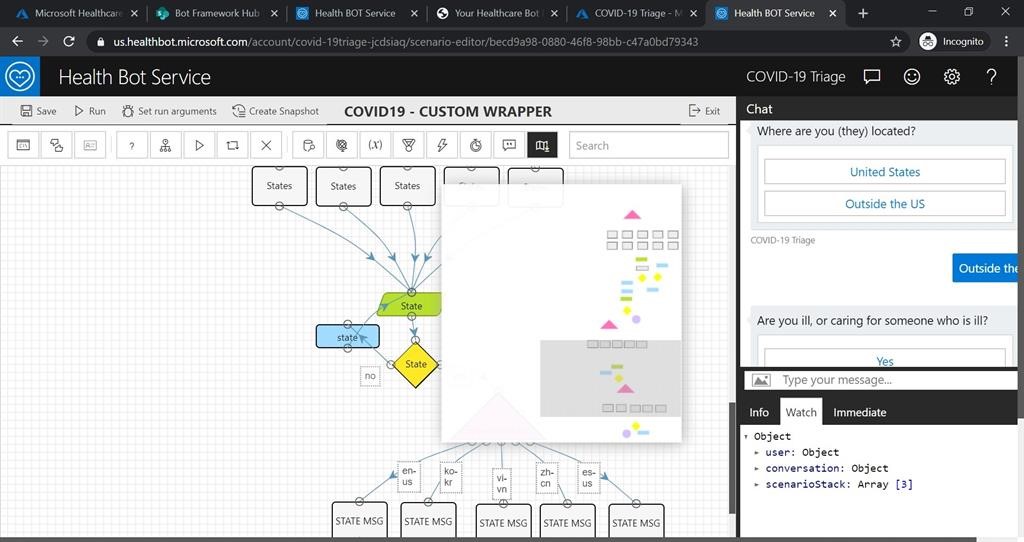Click the globe target toolbar icon
This screenshot has width=1024, height=542.
(342, 145)
